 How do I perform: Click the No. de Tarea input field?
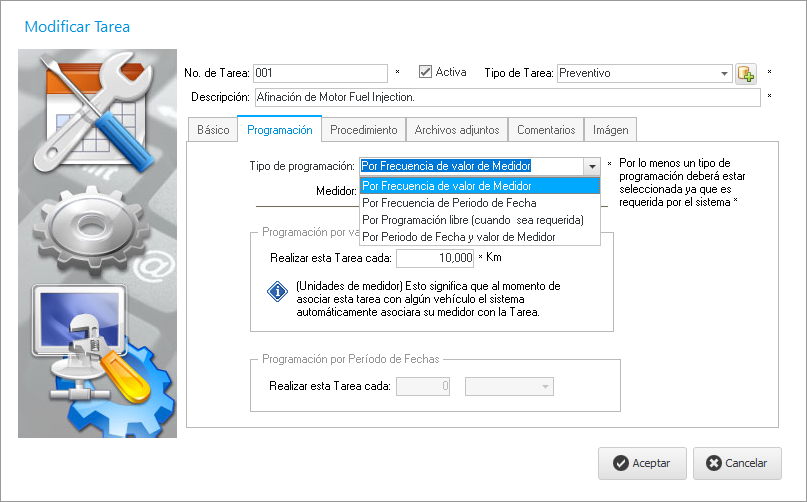[320, 73]
